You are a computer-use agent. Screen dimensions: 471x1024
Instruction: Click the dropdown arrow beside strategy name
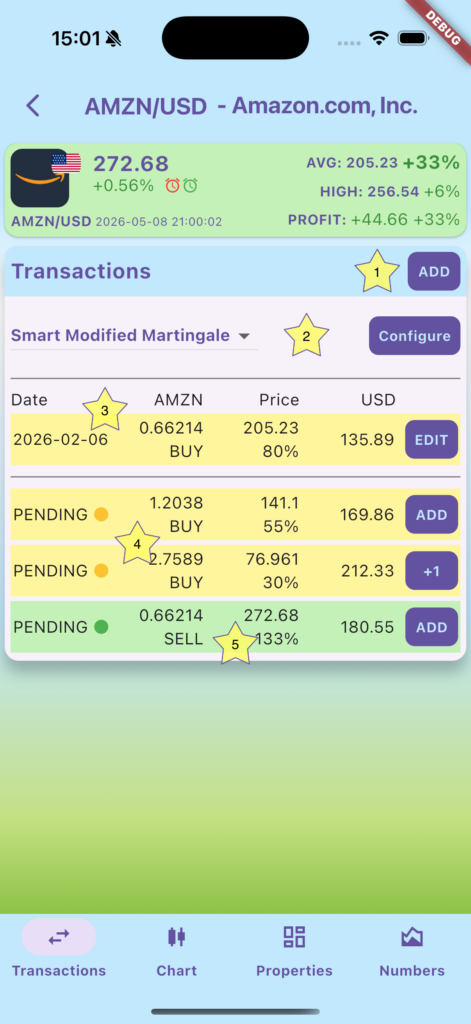click(244, 336)
